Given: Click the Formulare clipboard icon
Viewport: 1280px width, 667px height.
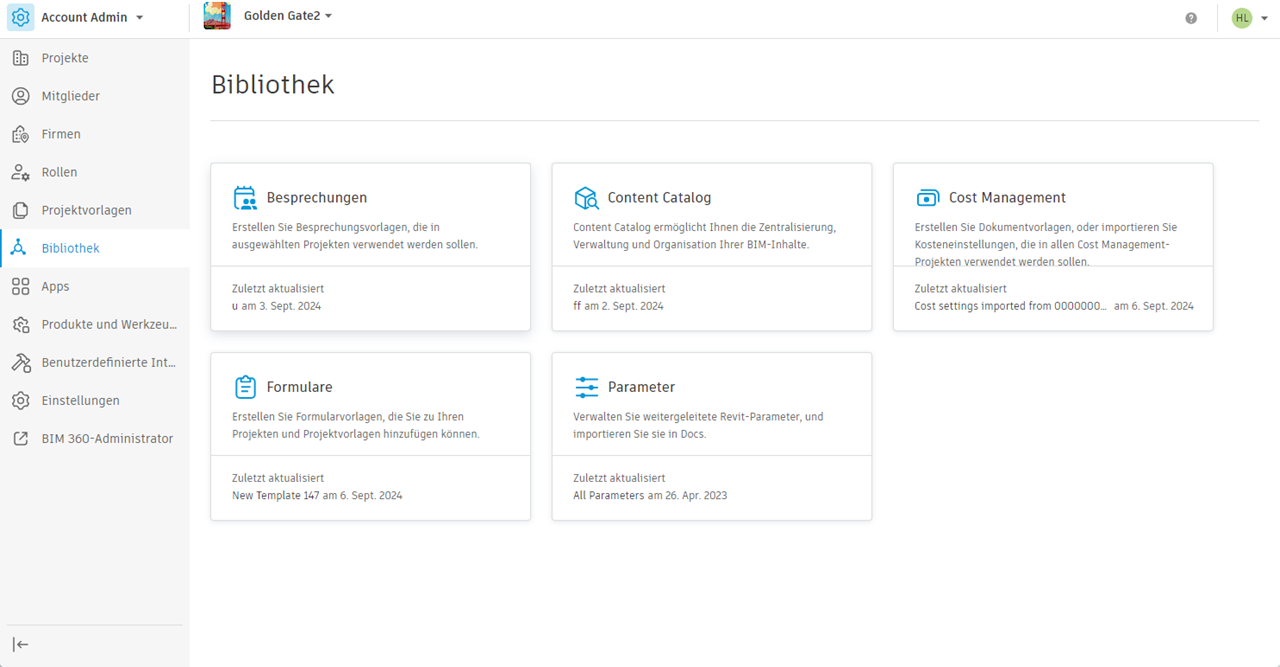Looking at the screenshot, I should pos(245,387).
